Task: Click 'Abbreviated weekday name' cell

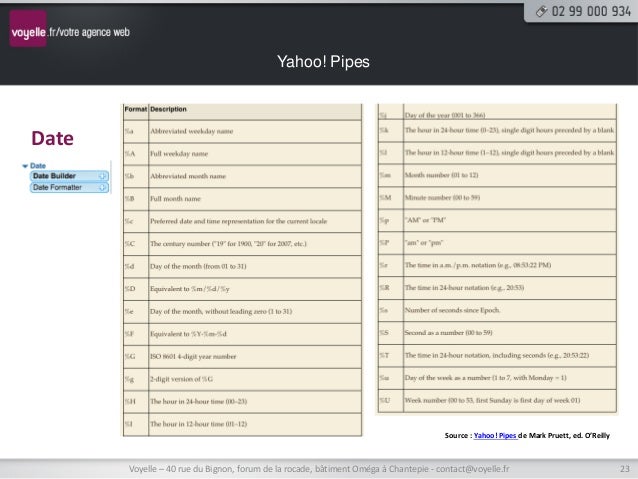Action: (x=255, y=131)
